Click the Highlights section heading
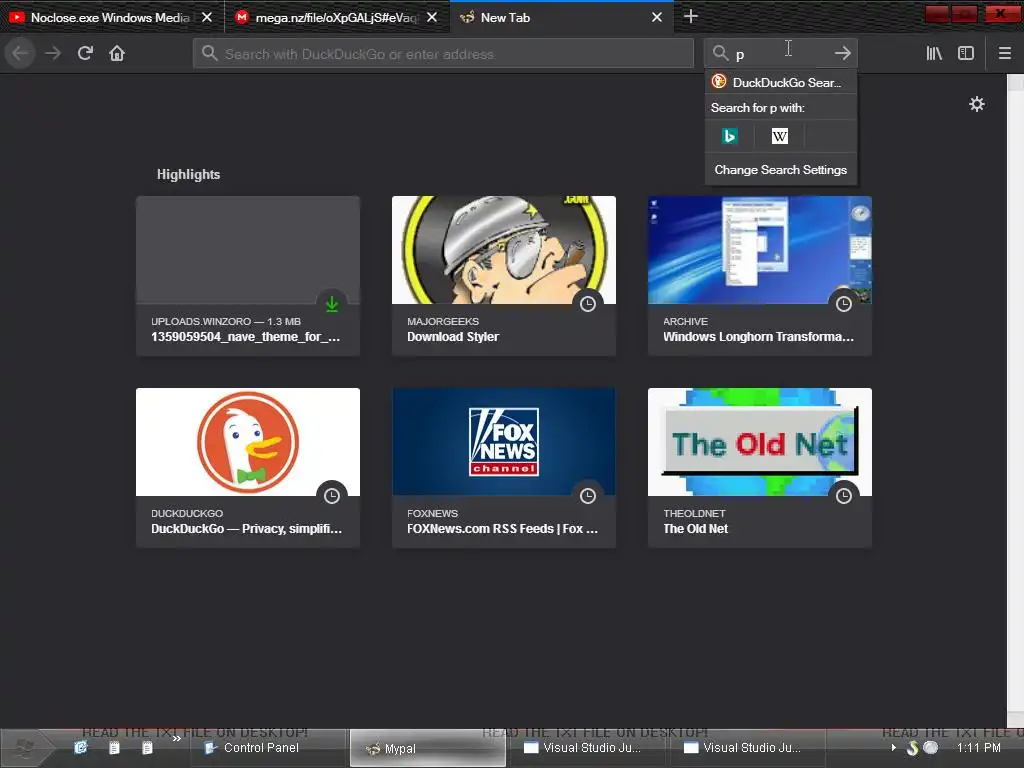The height and width of the screenshot is (768, 1024). 188,174
